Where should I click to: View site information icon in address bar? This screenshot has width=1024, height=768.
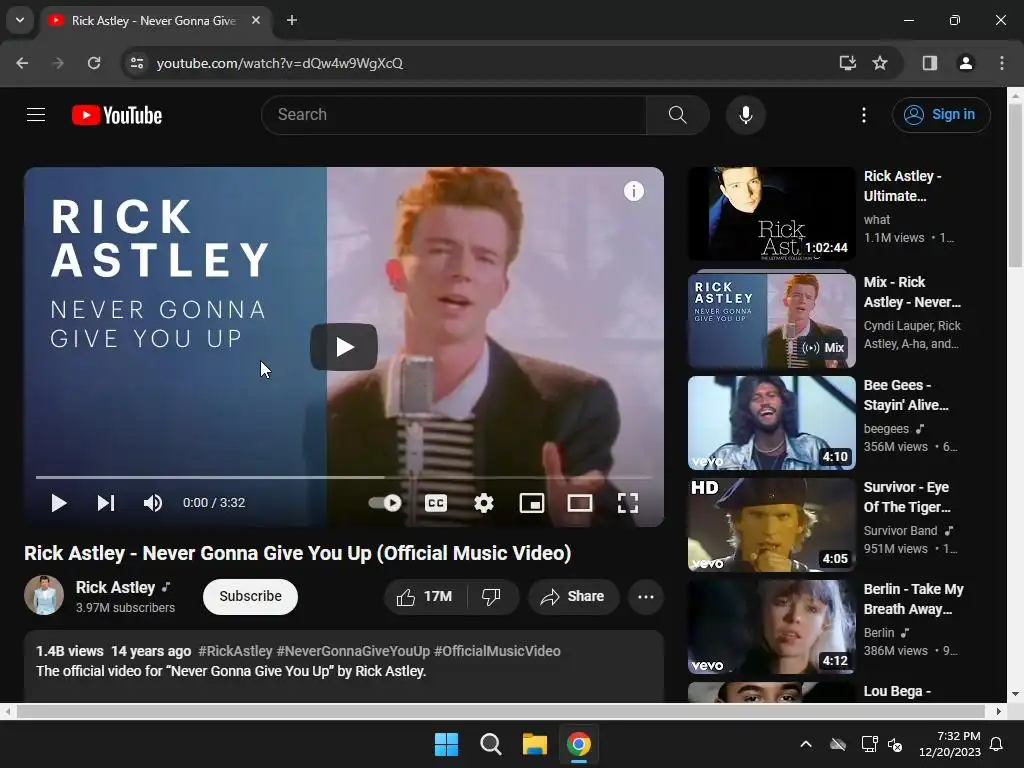point(136,63)
